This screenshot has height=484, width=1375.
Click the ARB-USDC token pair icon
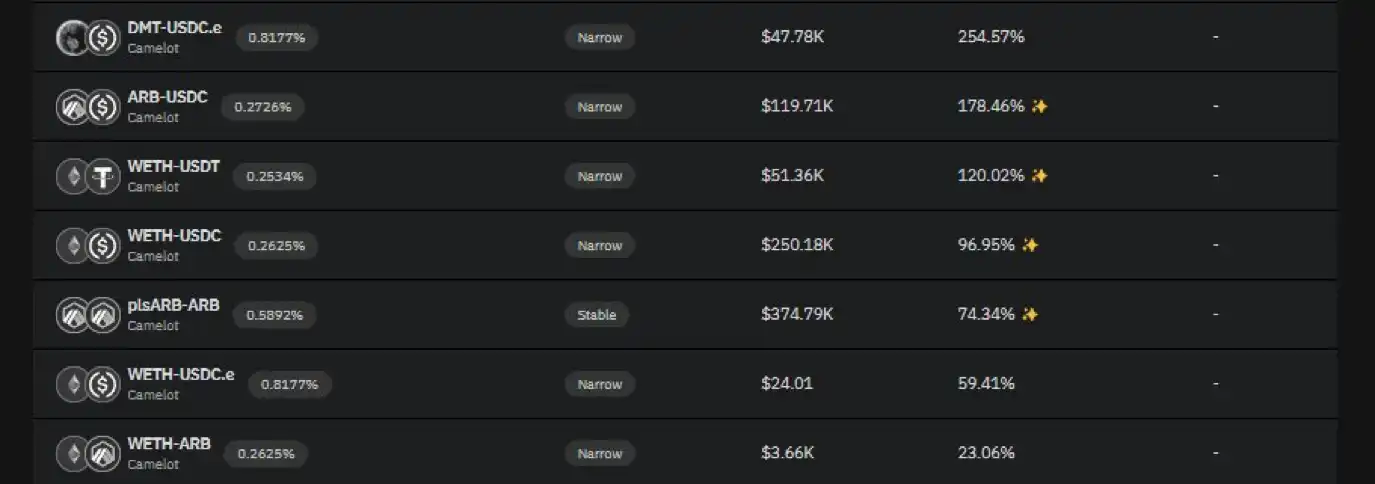87,107
